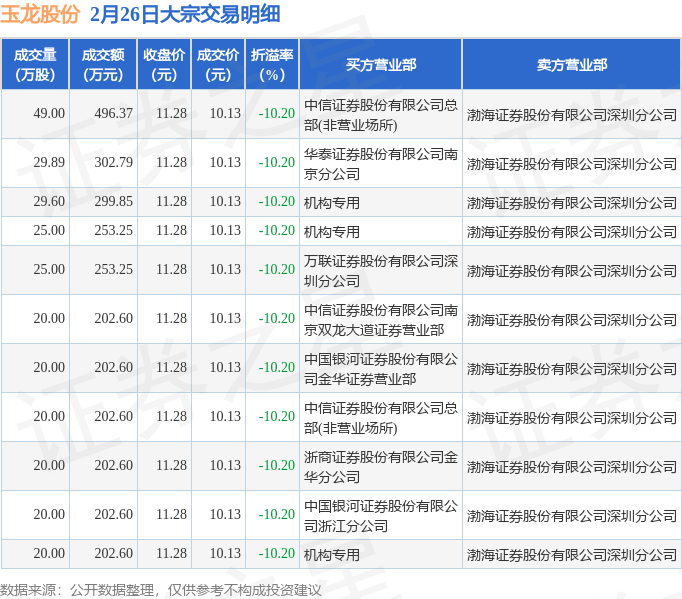Click buyer 中信证券南京双龙大道证券营业部
The image size is (682, 599).
tap(381, 320)
